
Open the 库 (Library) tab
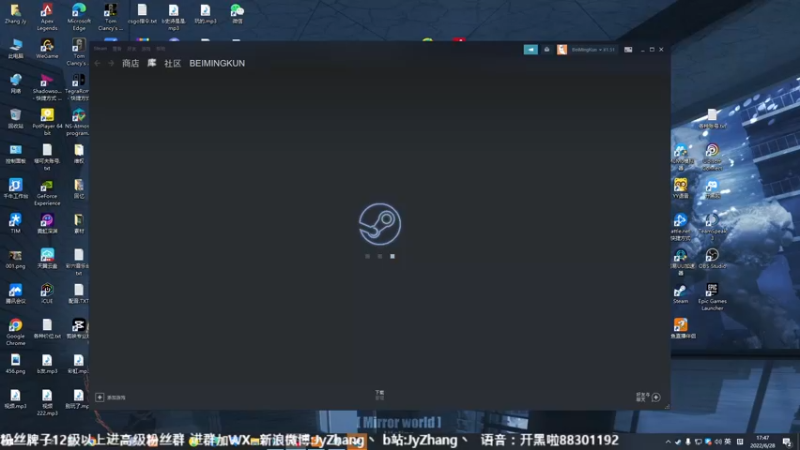coord(152,63)
